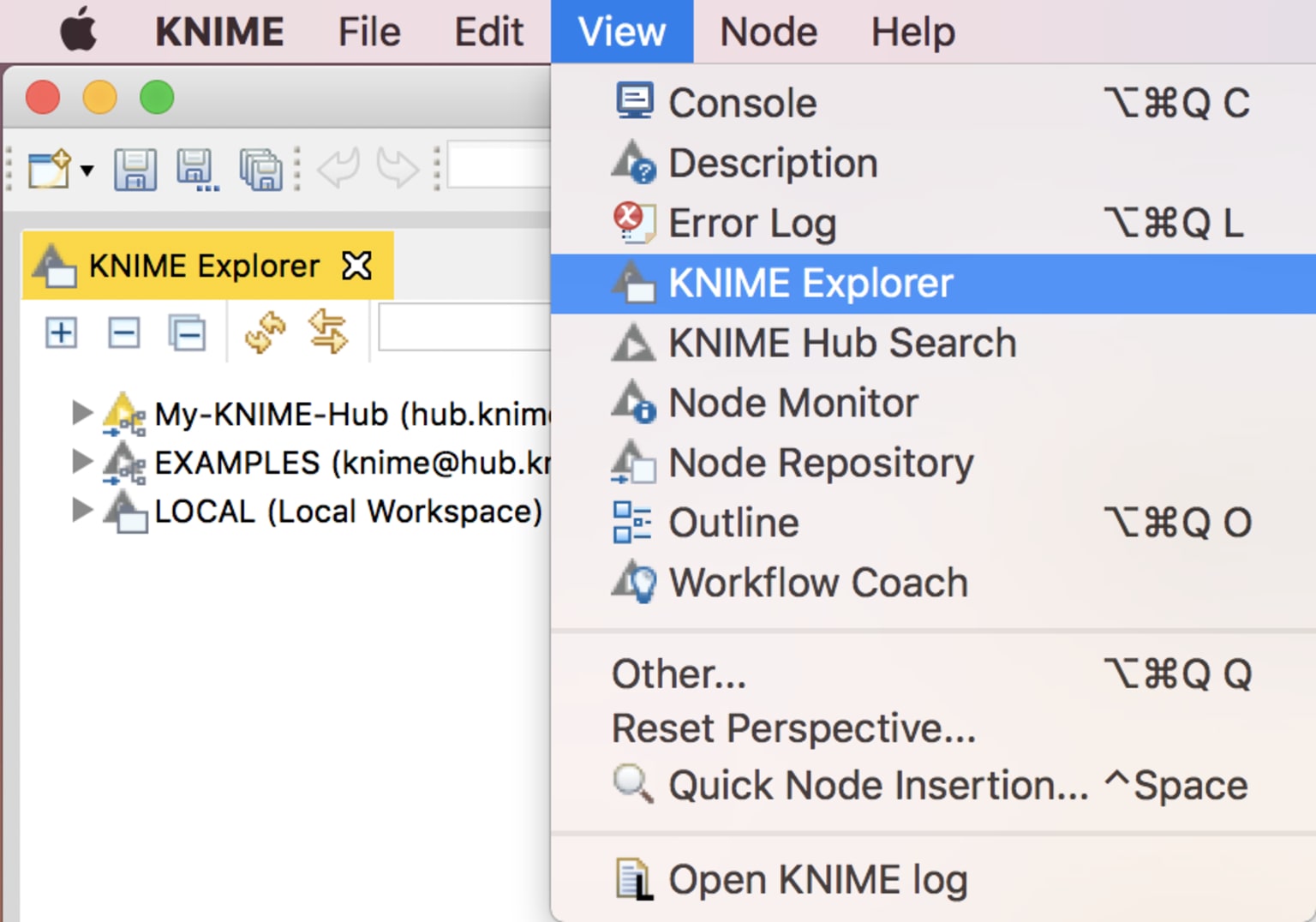Viewport: 1316px width, 922px height.
Task: Close the open View menu
Action: pos(622,32)
